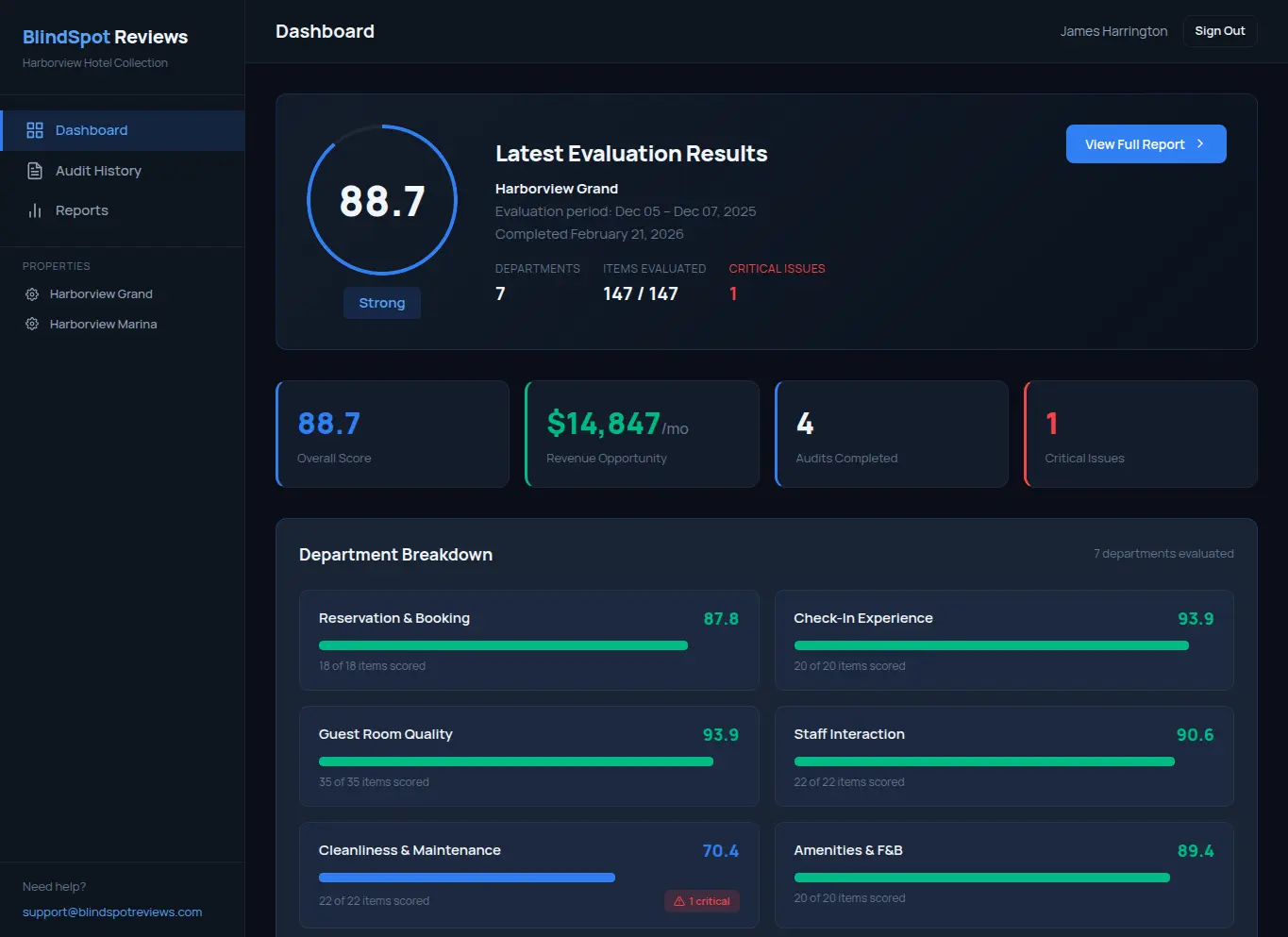1288x937 pixels.
Task: Click the BlindSpot Reviews logo
Action: 105,37
